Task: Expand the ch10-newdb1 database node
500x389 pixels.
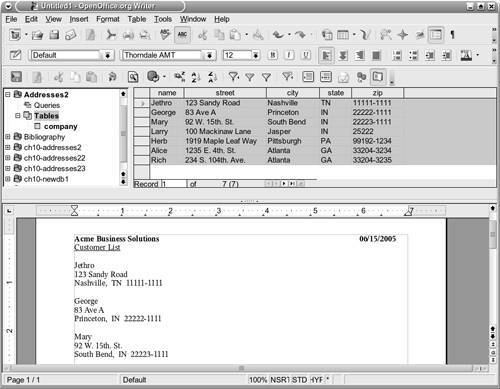Action: [8, 179]
